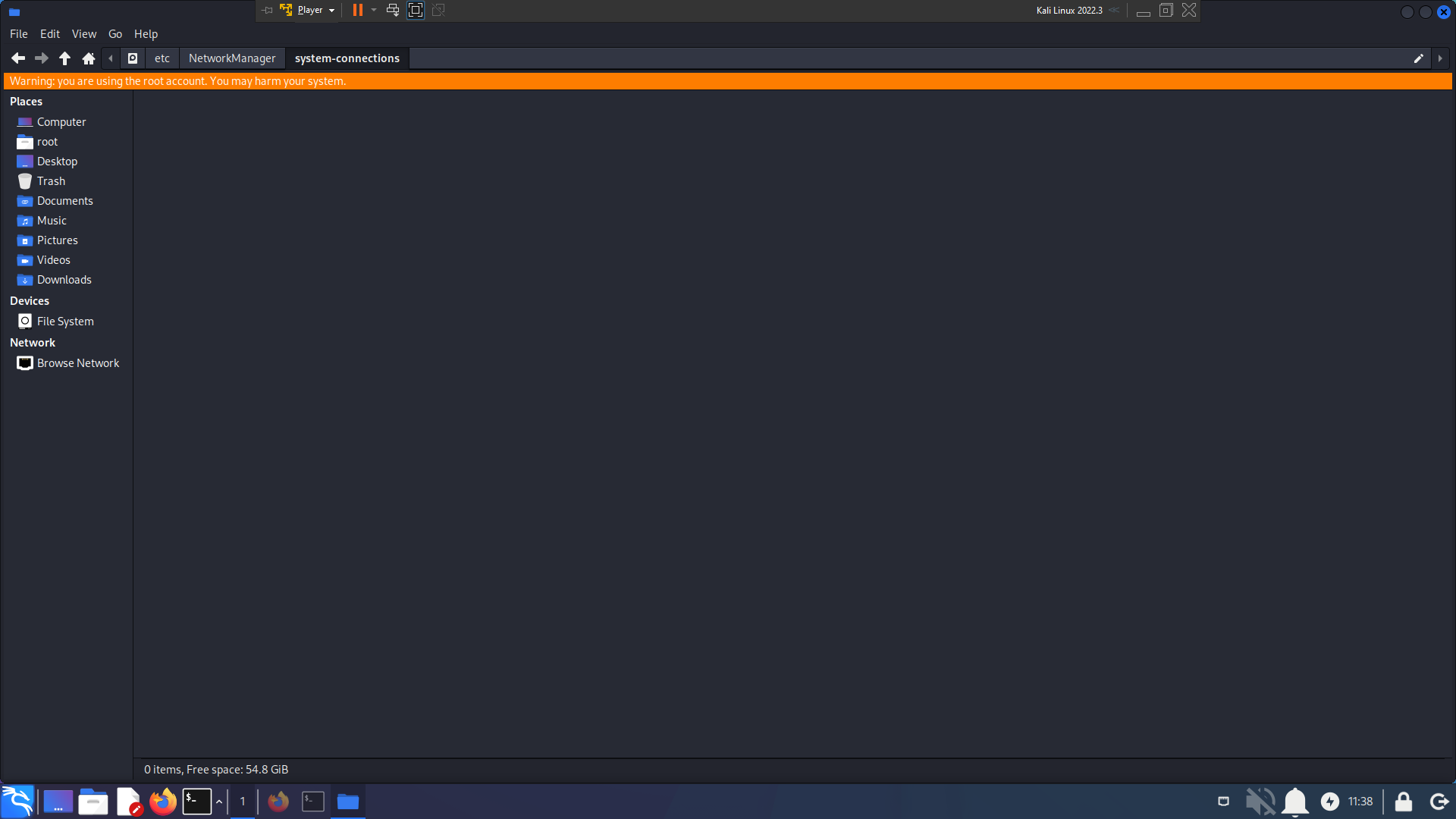Open Trash in Places sidebar
This screenshot has height=819, width=1456.
pyautogui.click(x=51, y=181)
